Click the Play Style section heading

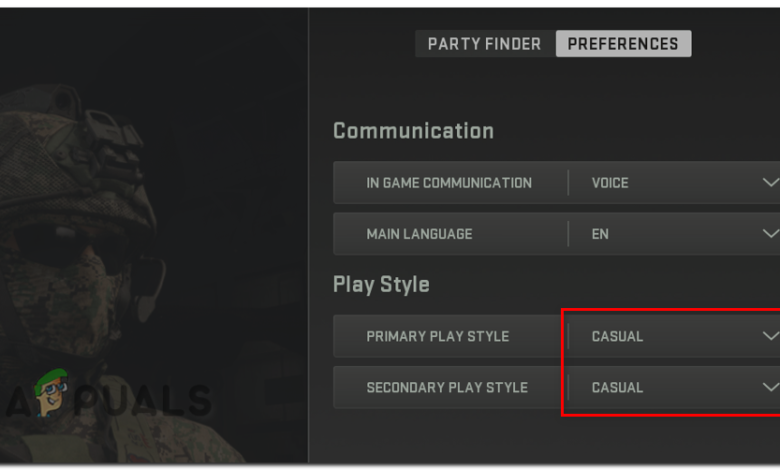tap(381, 285)
